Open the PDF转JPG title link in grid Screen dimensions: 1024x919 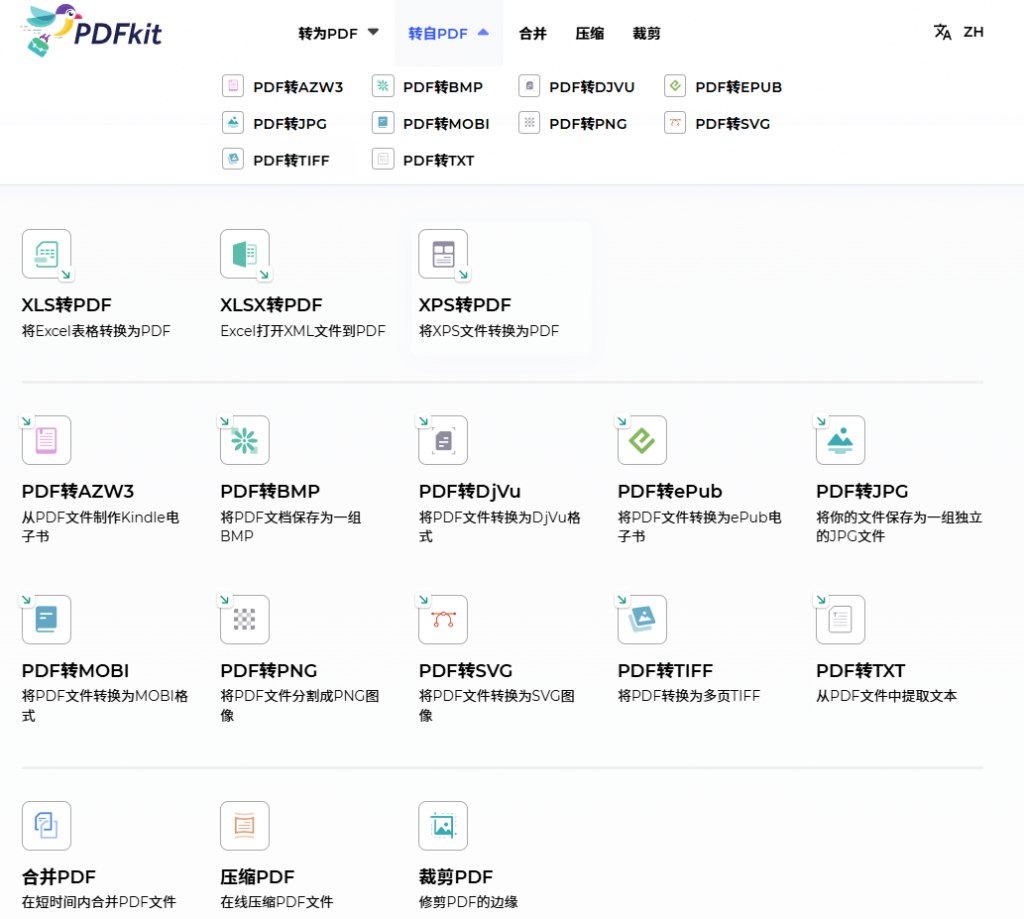pyautogui.click(x=862, y=491)
